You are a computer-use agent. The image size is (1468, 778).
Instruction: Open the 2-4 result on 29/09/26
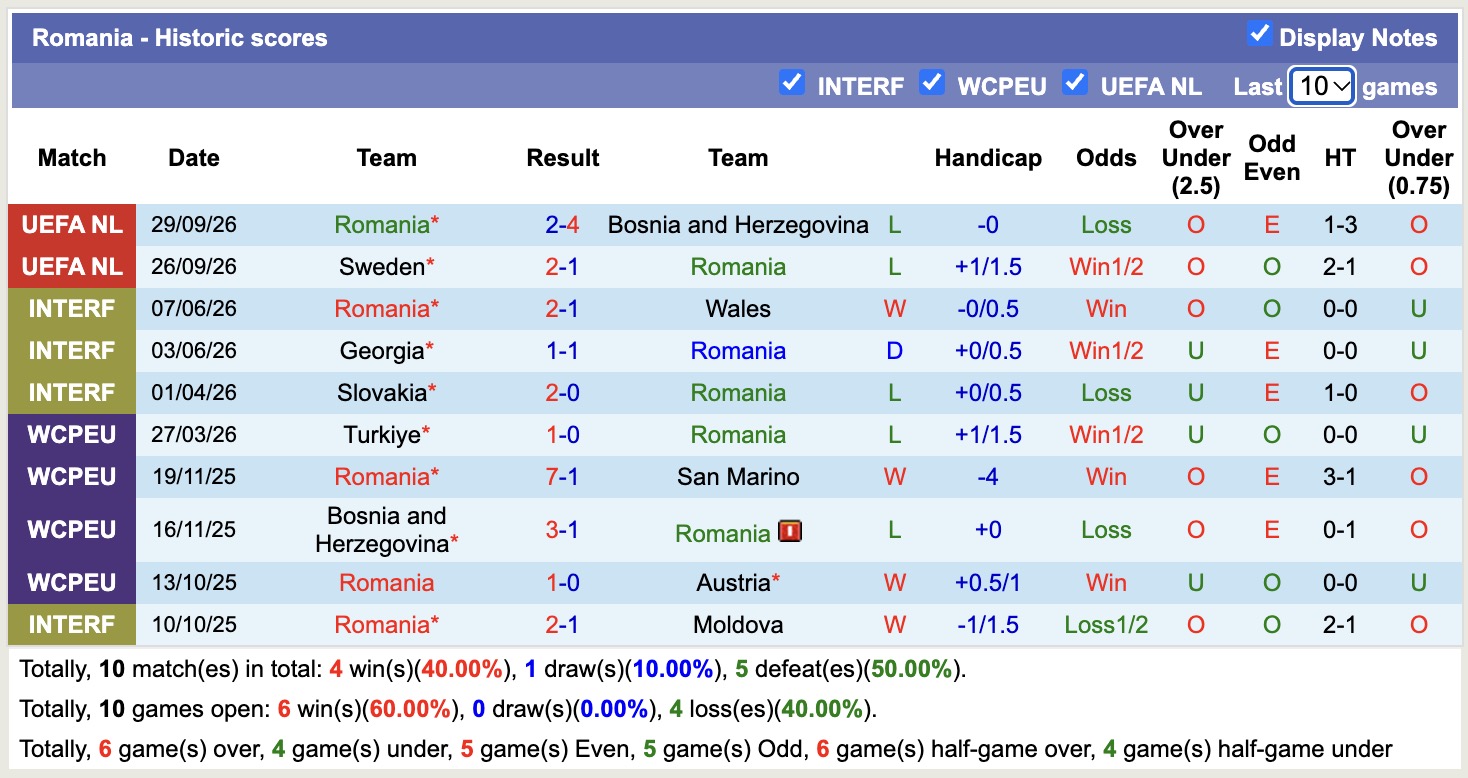coord(563,225)
